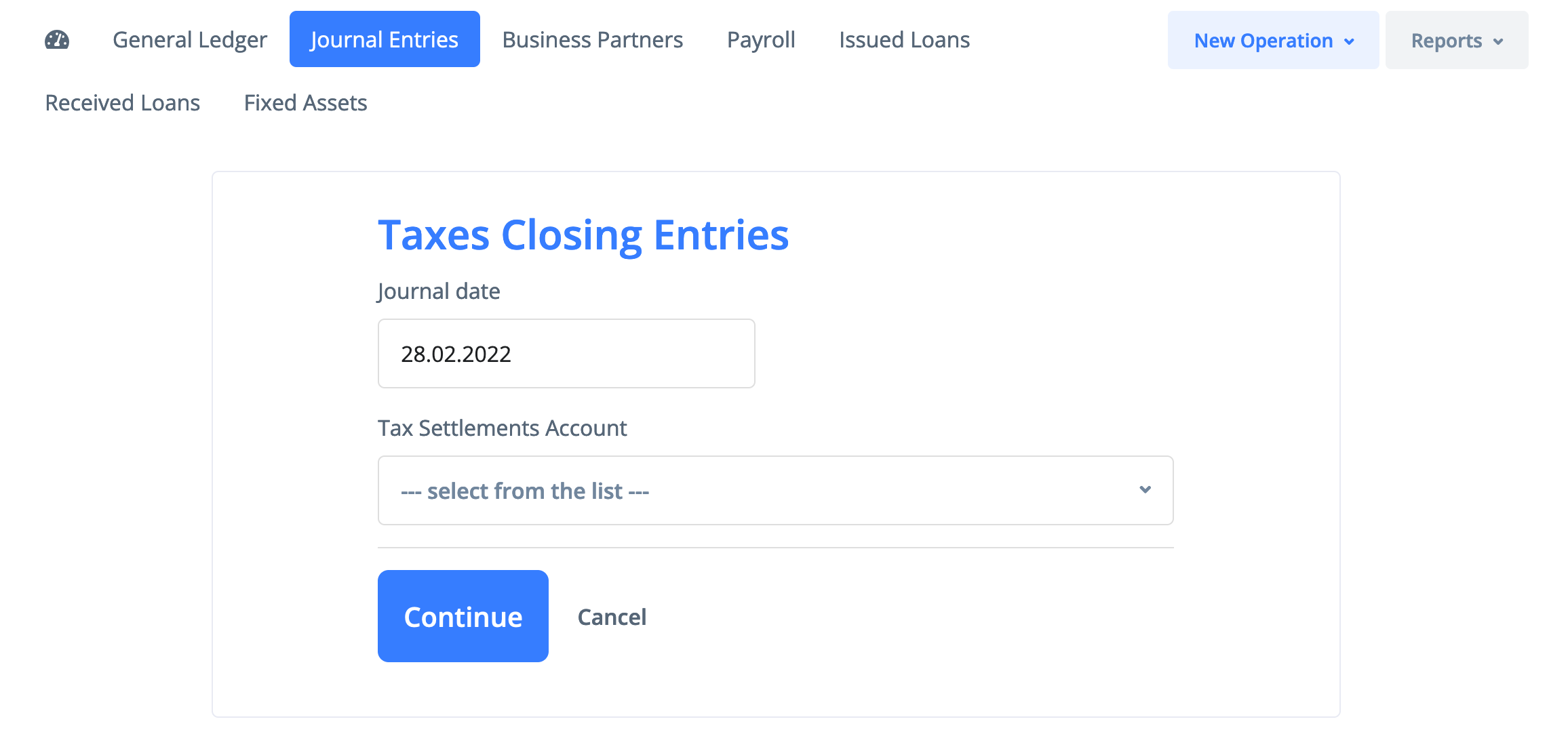Open the Tax Settlements Account select list
The height and width of the screenshot is (751, 1568).
[775, 491]
